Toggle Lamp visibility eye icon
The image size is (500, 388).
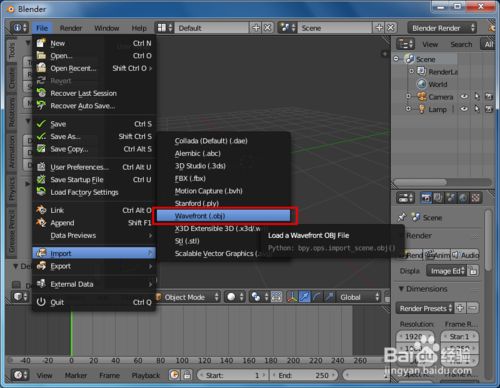point(464,109)
